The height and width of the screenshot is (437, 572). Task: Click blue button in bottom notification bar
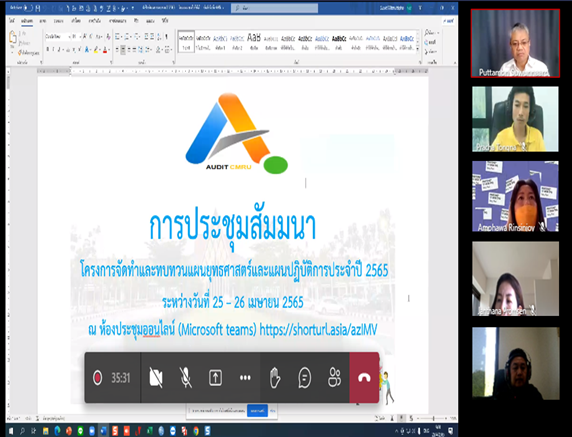257,411
